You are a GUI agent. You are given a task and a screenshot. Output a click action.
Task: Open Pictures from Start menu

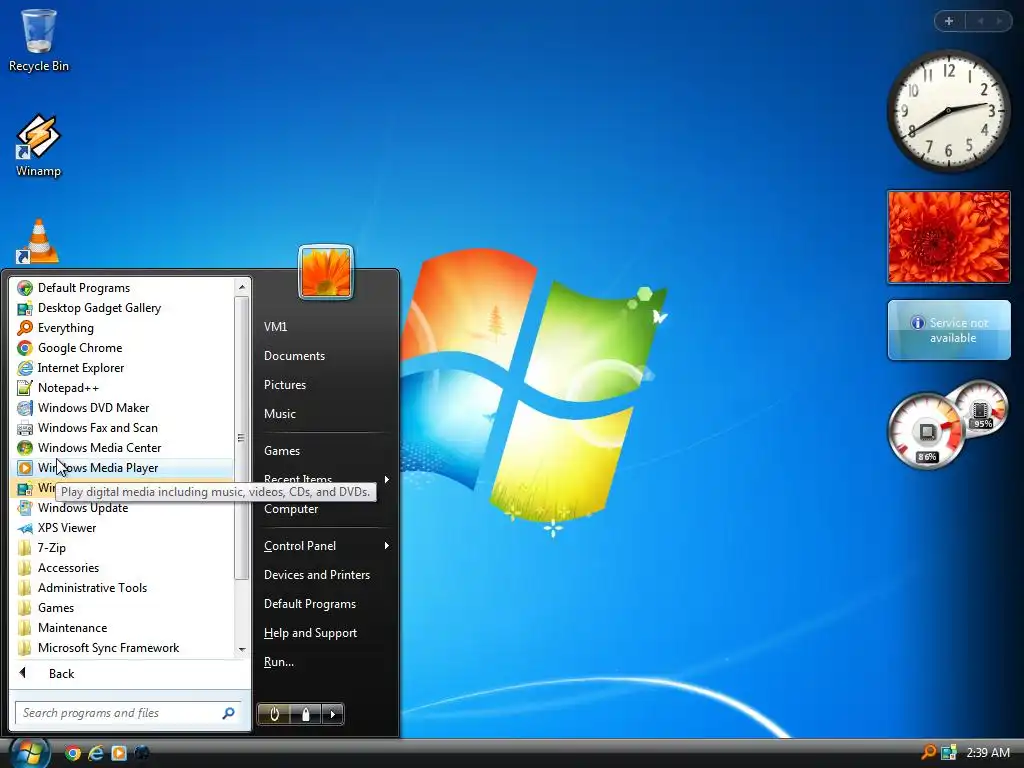coord(285,385)
